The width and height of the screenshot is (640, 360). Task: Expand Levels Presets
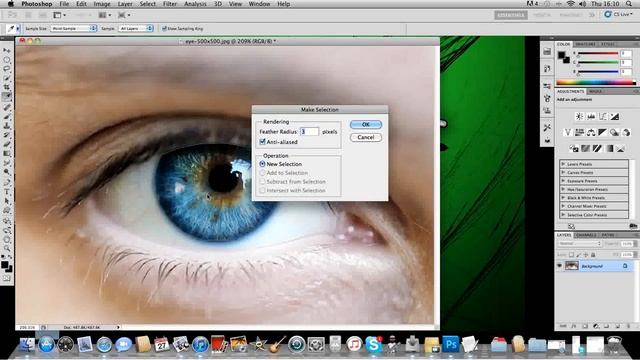[563, 164]
